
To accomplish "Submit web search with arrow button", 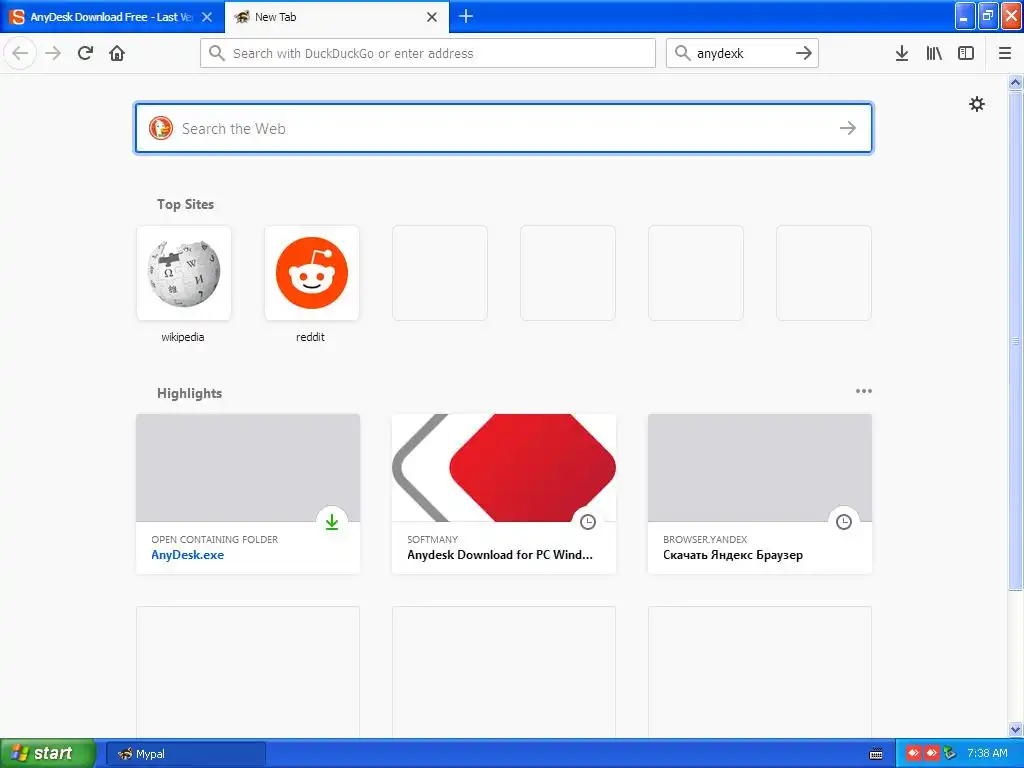I will tap(848, 128).
